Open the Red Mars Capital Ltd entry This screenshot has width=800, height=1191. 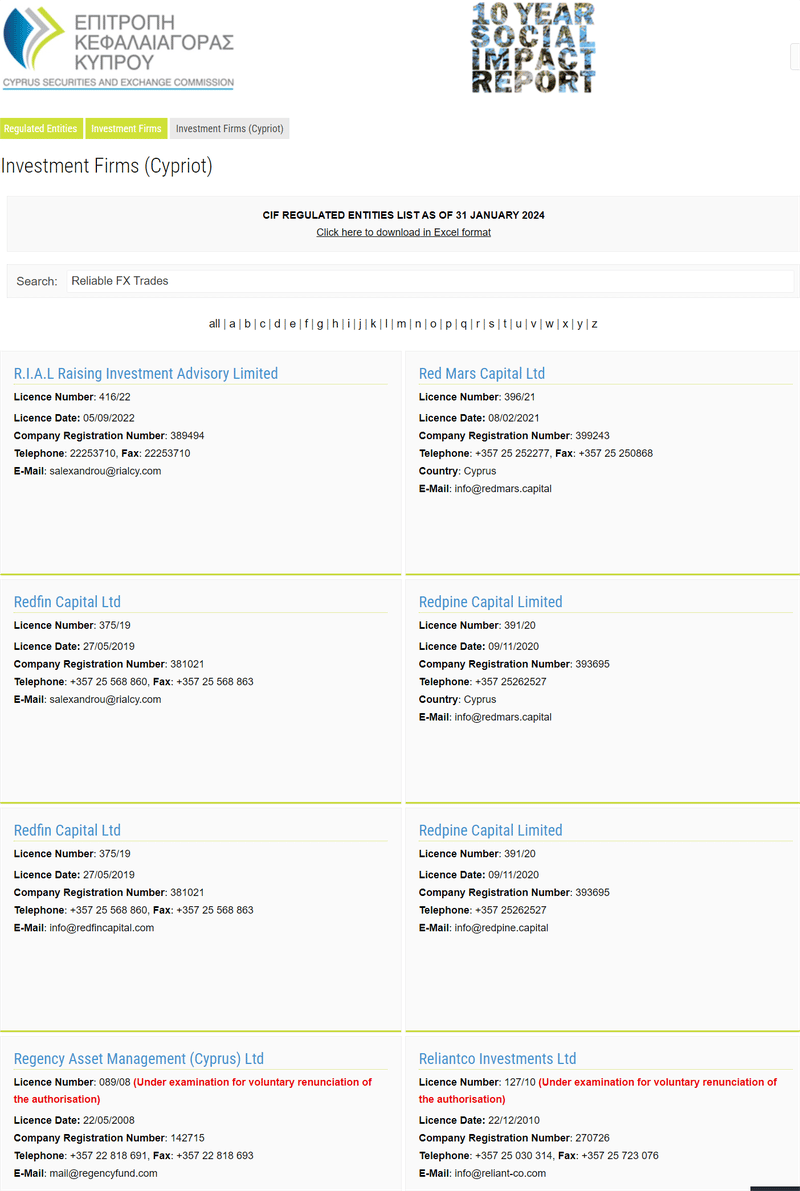pyautogui.click(x=482, y=374)
